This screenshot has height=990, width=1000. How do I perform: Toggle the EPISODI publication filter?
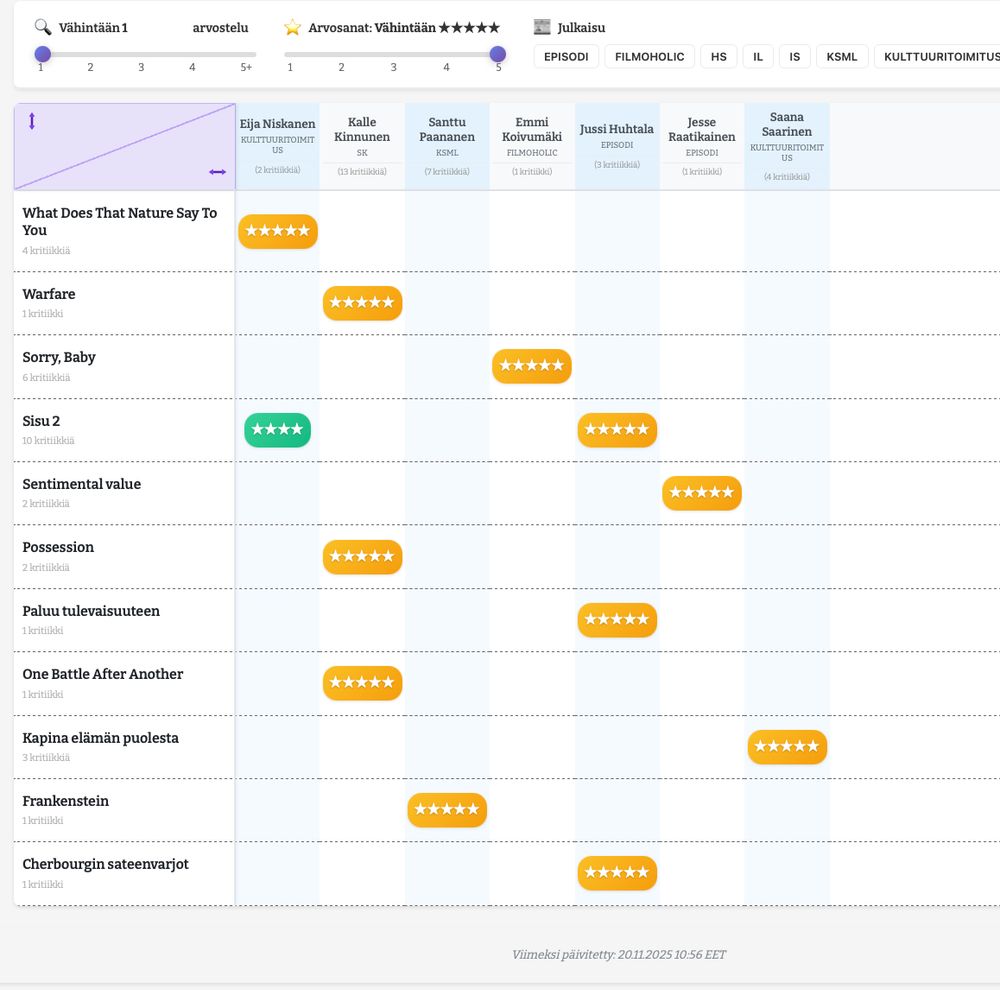pyautogui.click(x=566, y=57)
